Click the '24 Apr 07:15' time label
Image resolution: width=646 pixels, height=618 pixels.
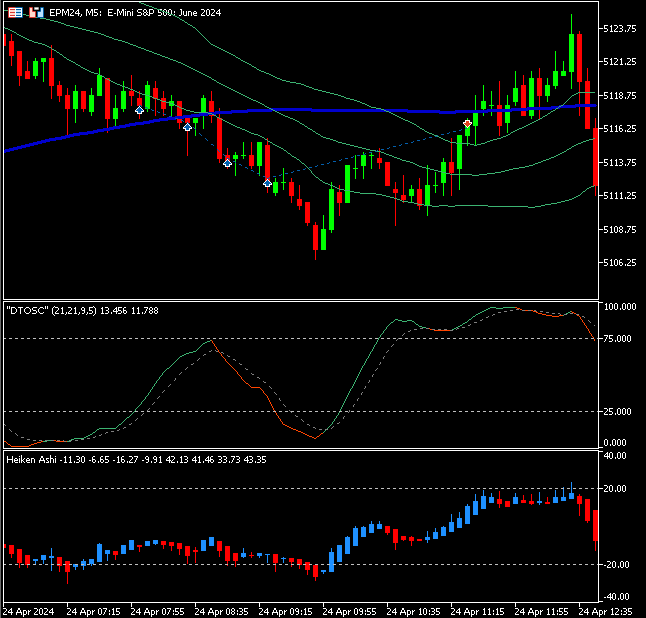94,612
